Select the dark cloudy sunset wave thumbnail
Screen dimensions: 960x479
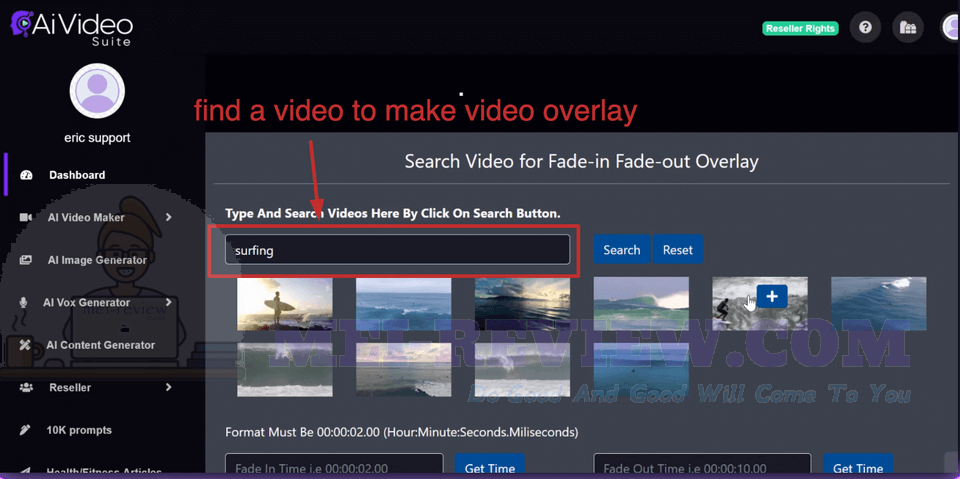[x=522, y=304]
